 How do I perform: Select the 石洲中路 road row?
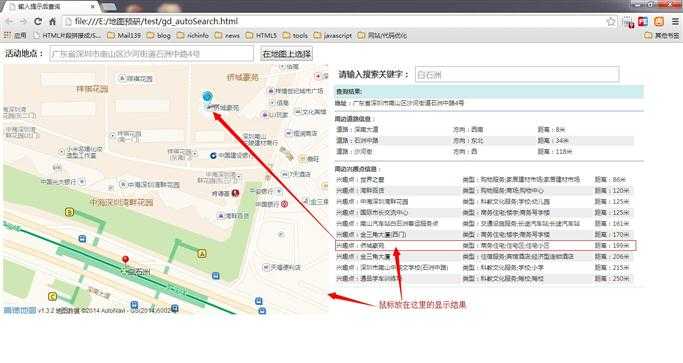tap(484, 140)
